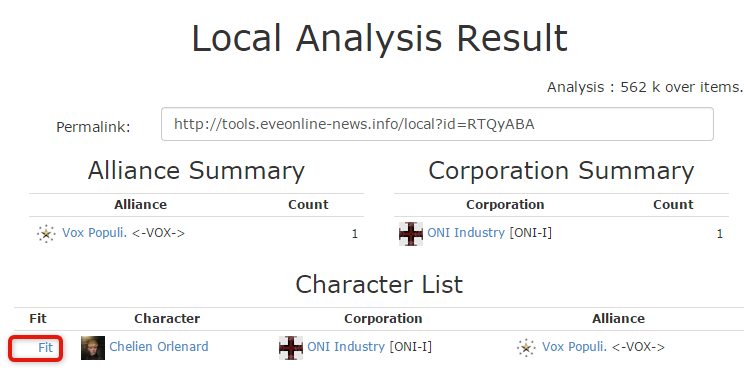Click Vox Populi star icon in Character List
The image size is (756, 374).
tap(526, 347)
